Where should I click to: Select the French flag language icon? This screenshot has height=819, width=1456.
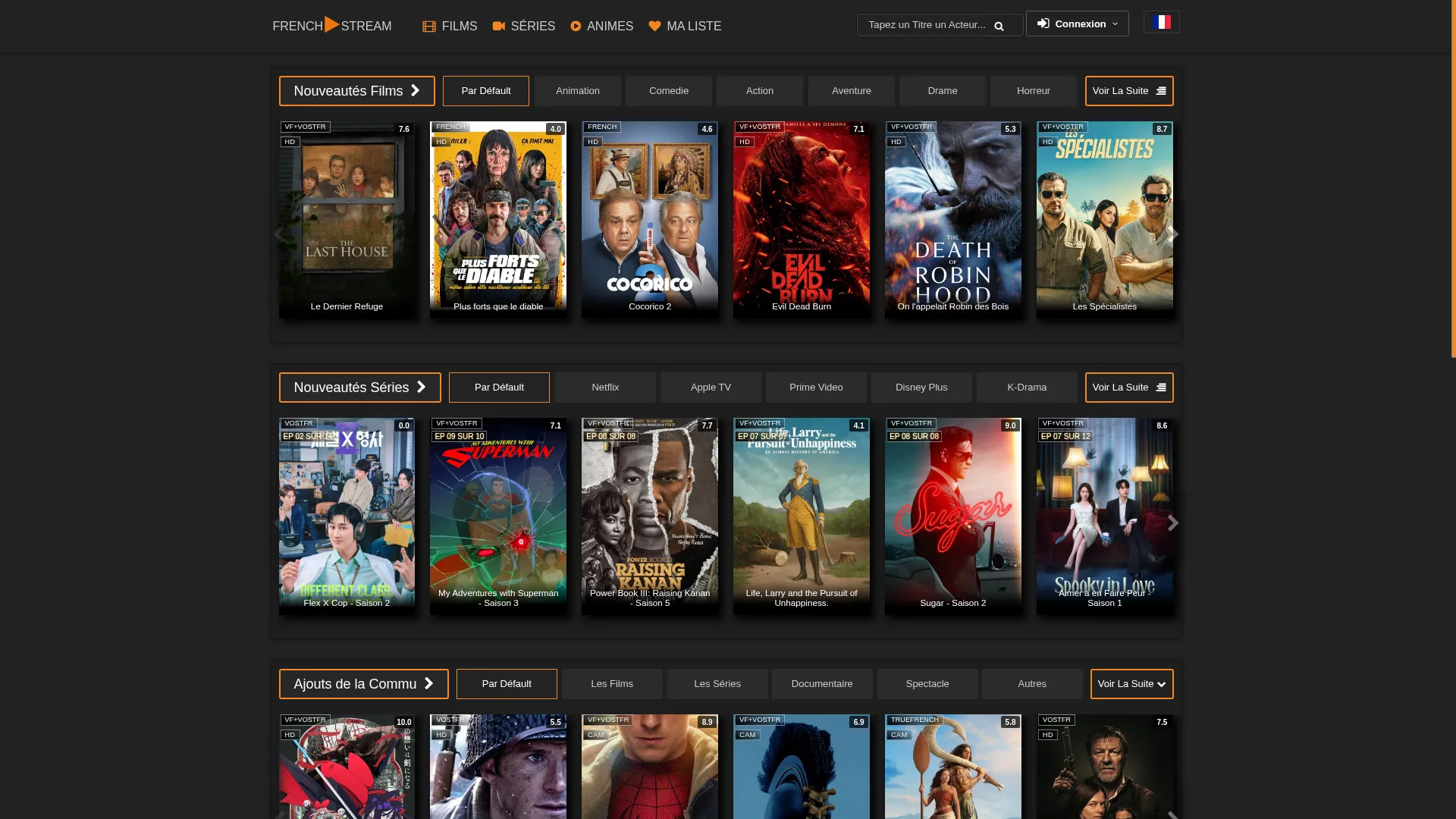[x=1161, y=22]
